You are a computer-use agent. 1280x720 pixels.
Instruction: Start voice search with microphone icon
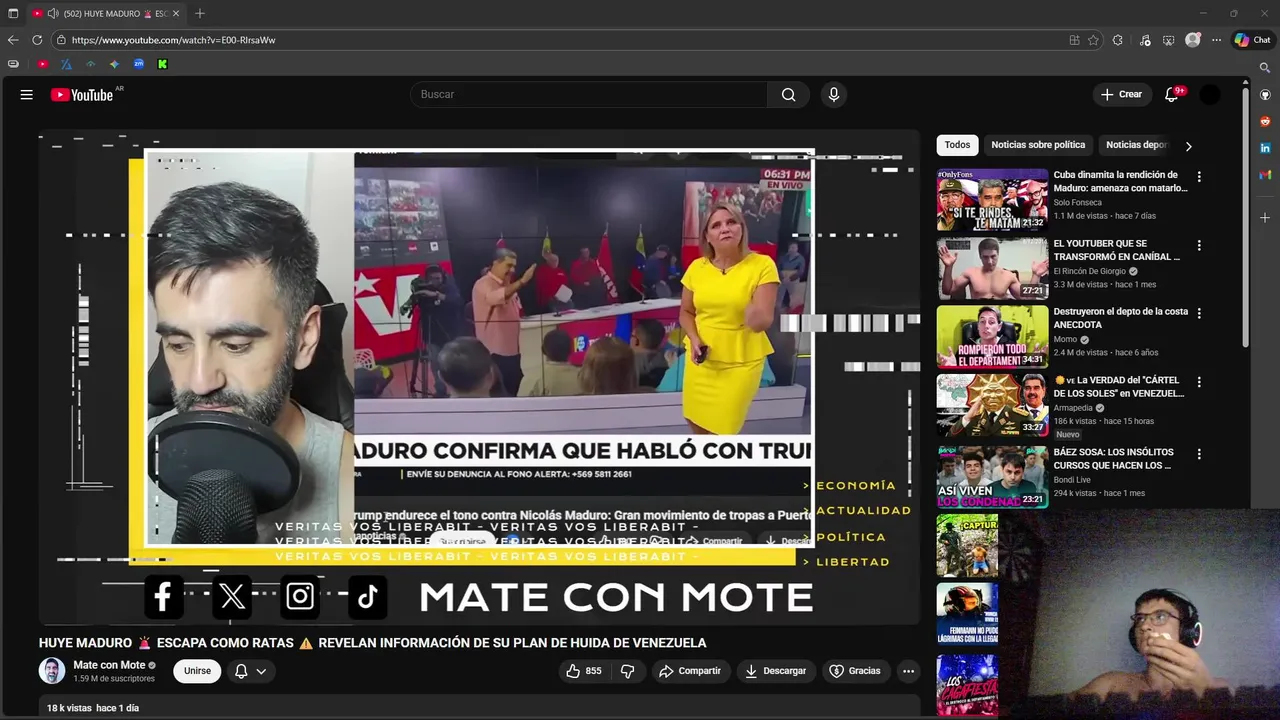coord(834,94)
